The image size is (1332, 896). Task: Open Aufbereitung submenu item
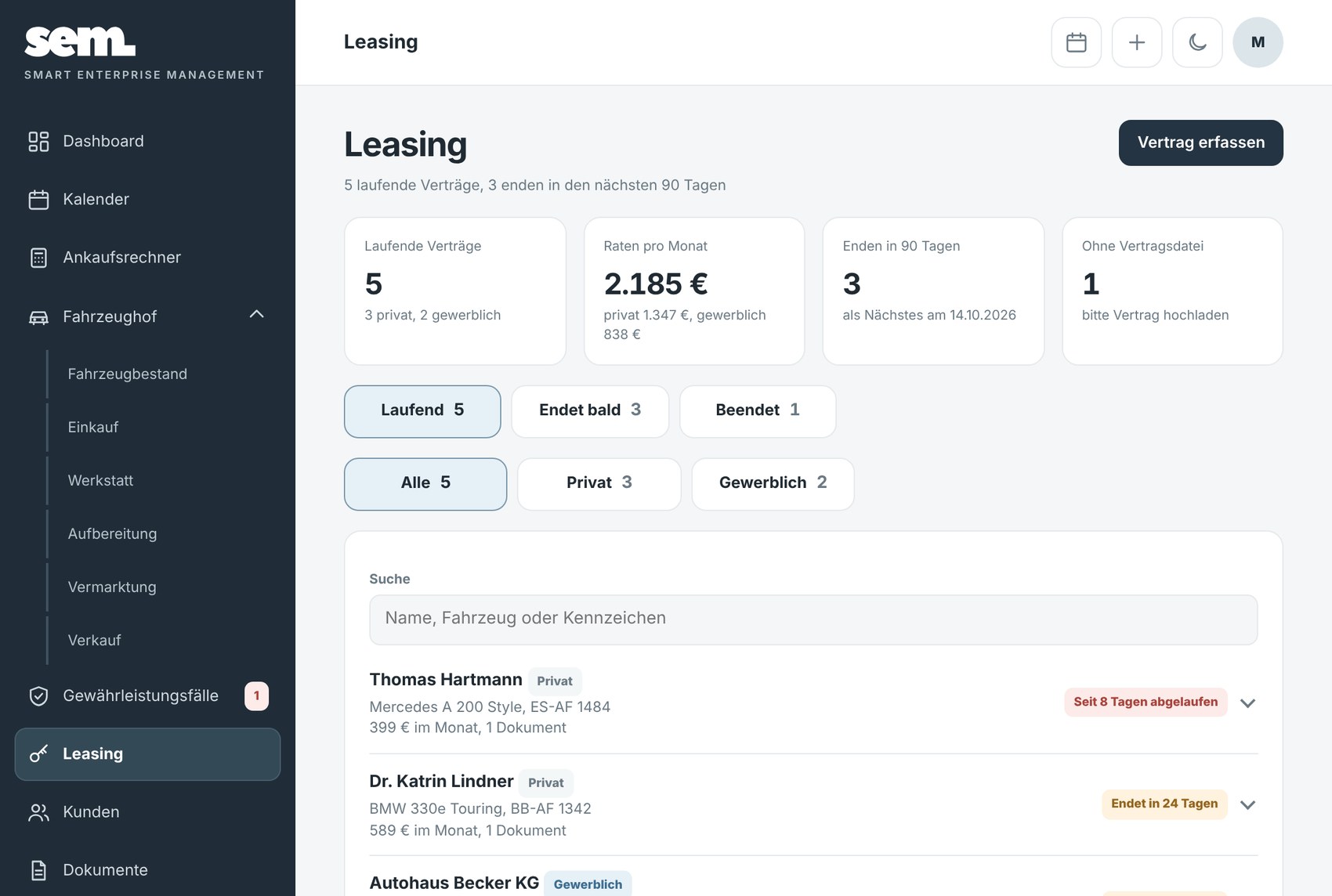pos(112,534)
